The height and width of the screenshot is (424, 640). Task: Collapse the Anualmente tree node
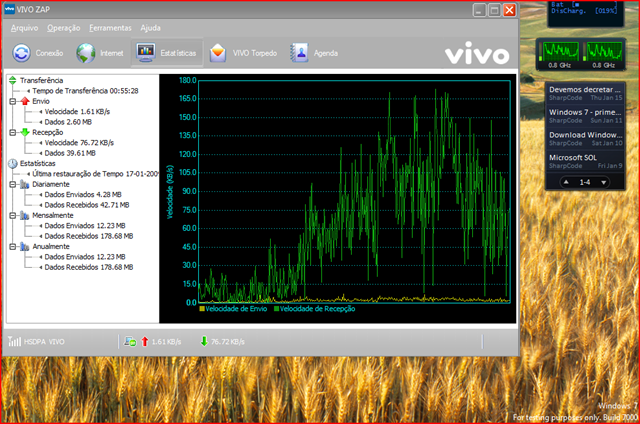[13, 246]
